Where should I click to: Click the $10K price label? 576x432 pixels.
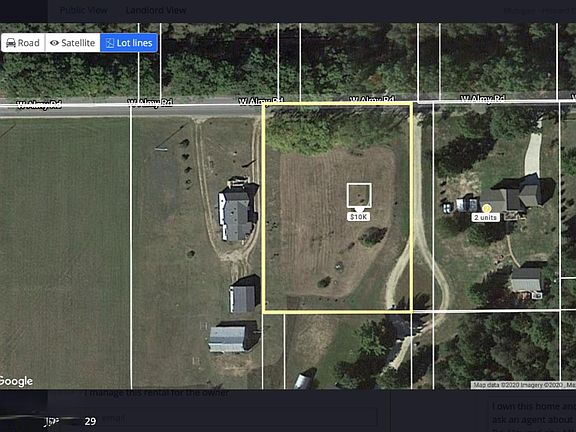359,217
